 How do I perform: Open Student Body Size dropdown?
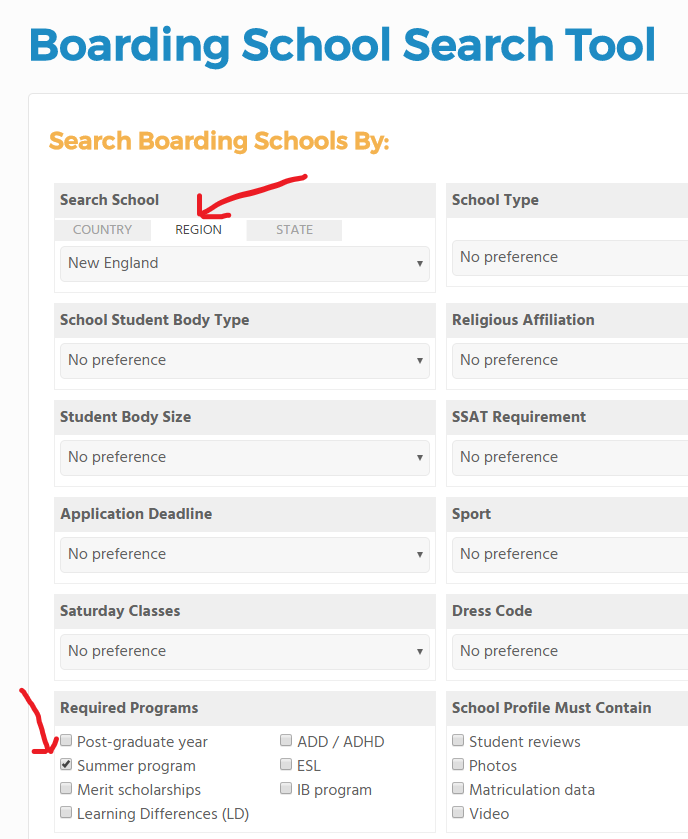244,458
